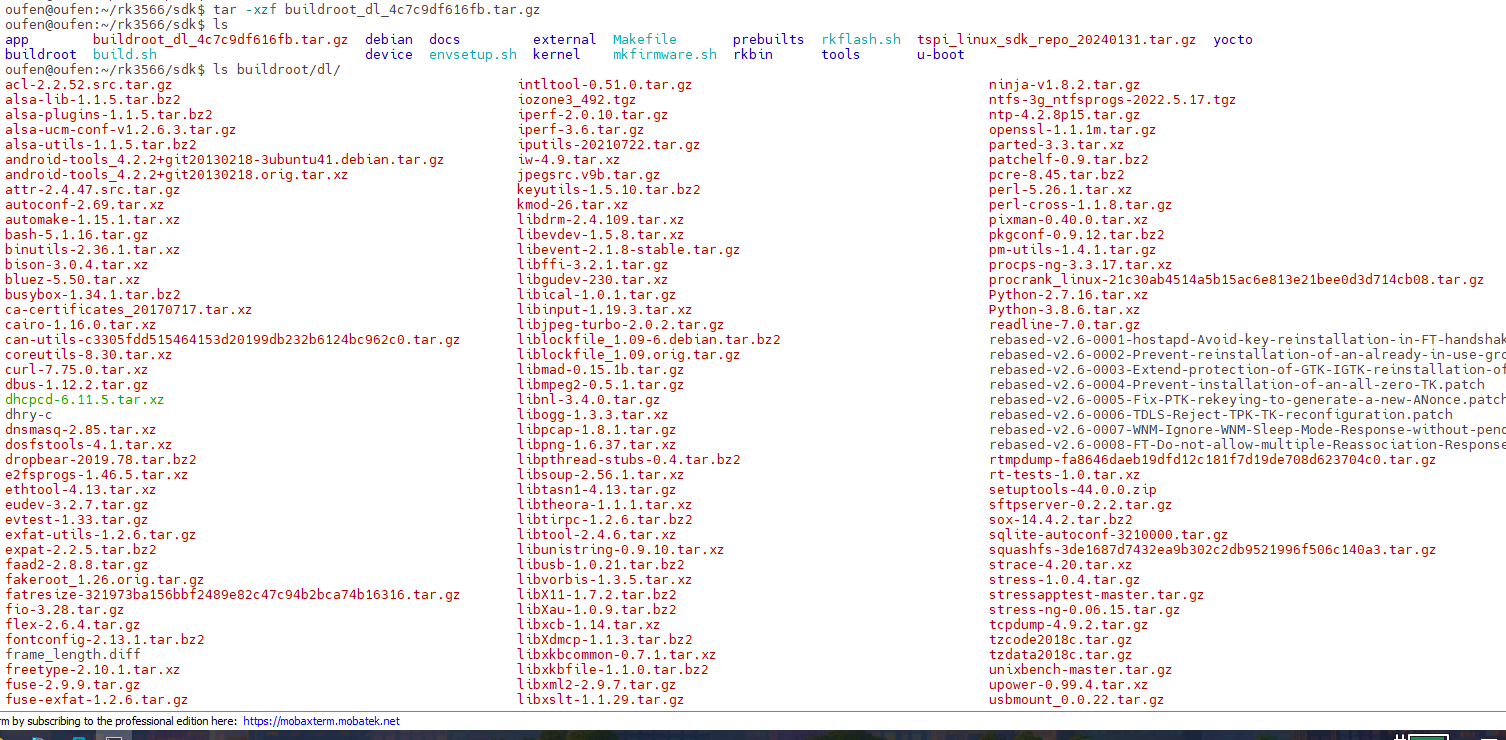Select libxml2-2.9.7.tar.gz file name
The width and height of the screenshot is (1506, 740).
[597, 685]
